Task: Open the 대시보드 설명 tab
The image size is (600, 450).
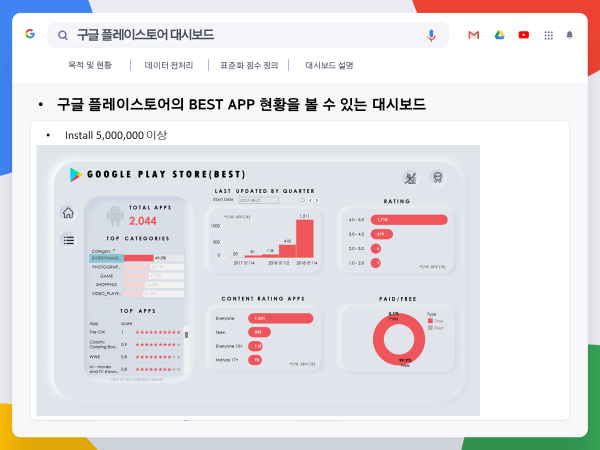Action: pyautogui.click(x=329, y=65)
